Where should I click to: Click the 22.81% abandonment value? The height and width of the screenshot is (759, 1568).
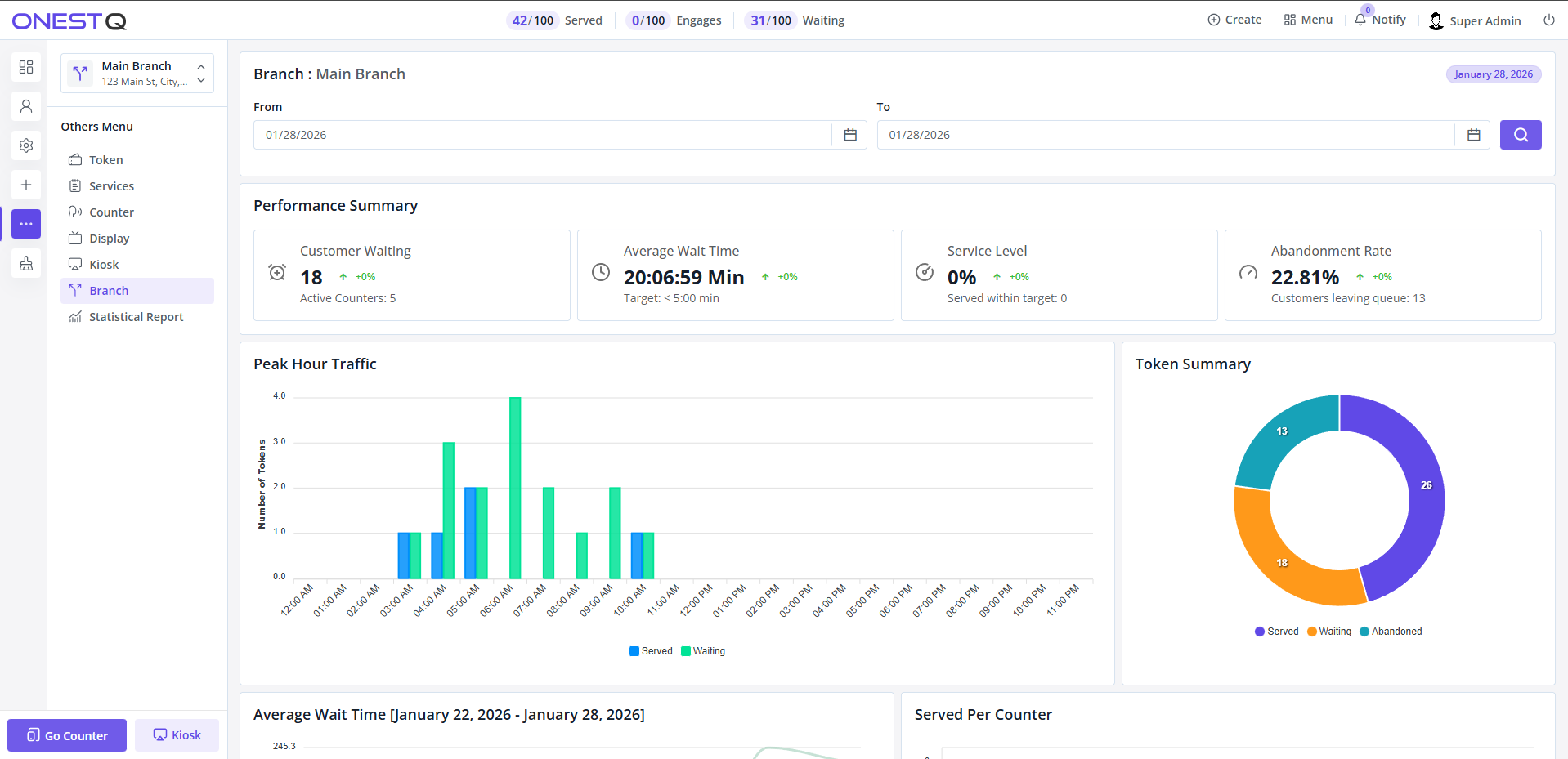[1306, 278]
